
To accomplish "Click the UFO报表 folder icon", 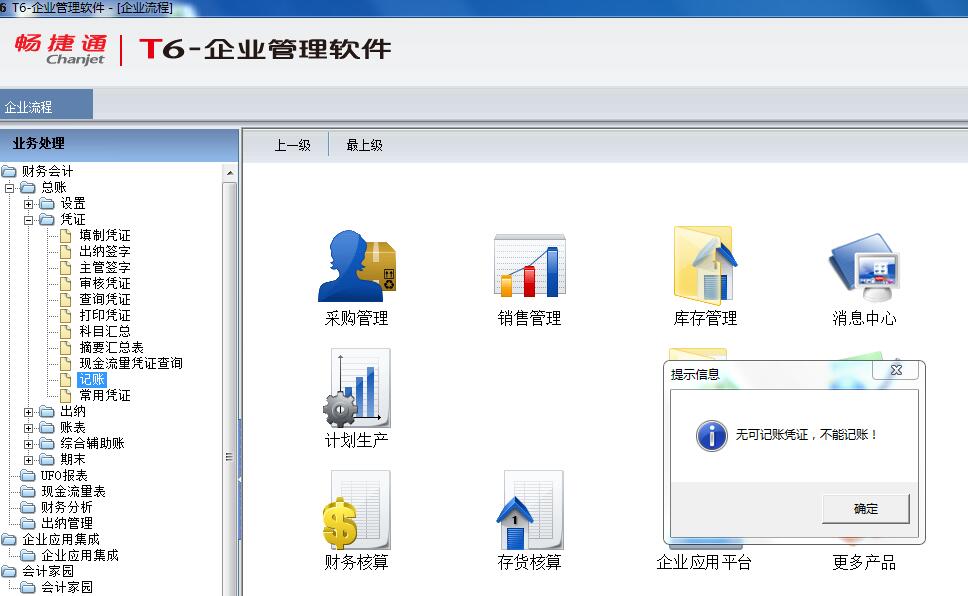I will coord(28,476).
